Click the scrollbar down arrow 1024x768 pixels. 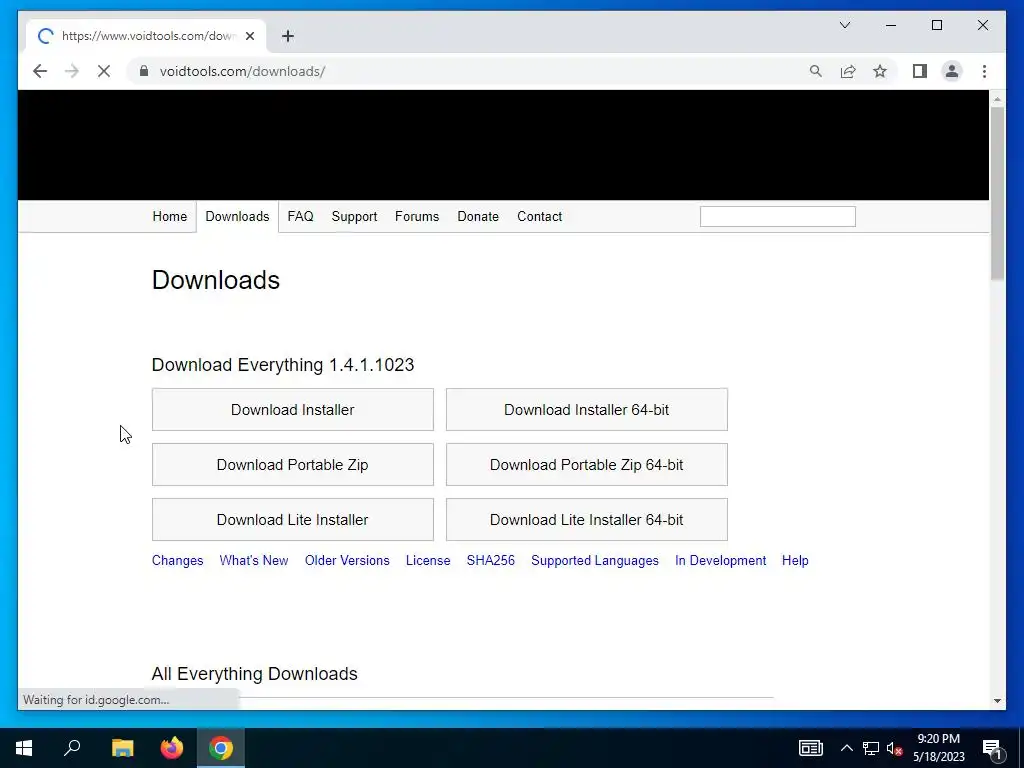997,701
